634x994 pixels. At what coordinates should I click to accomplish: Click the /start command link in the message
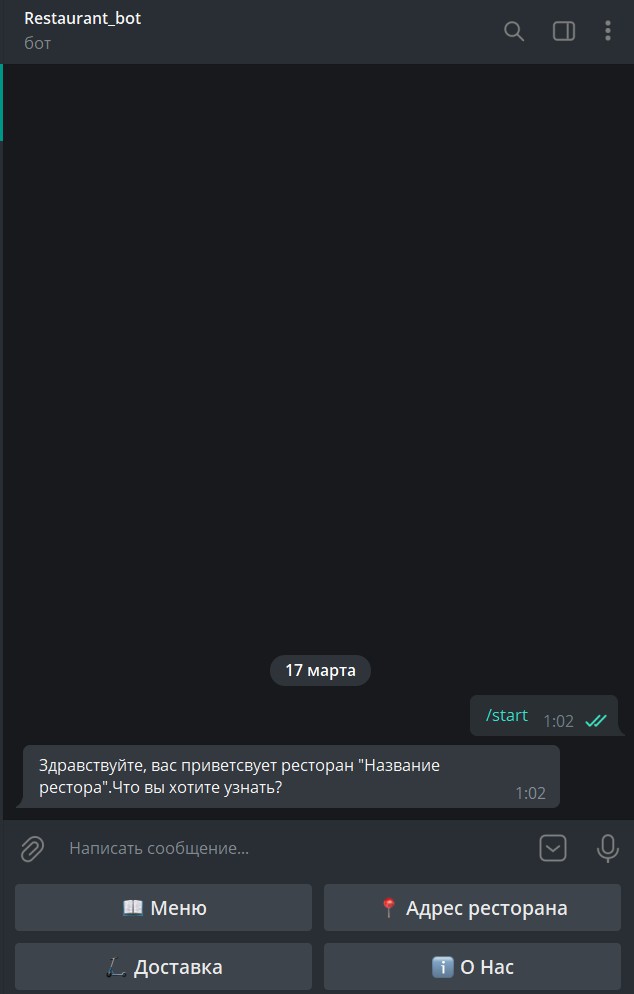click(x=507, y=715)
